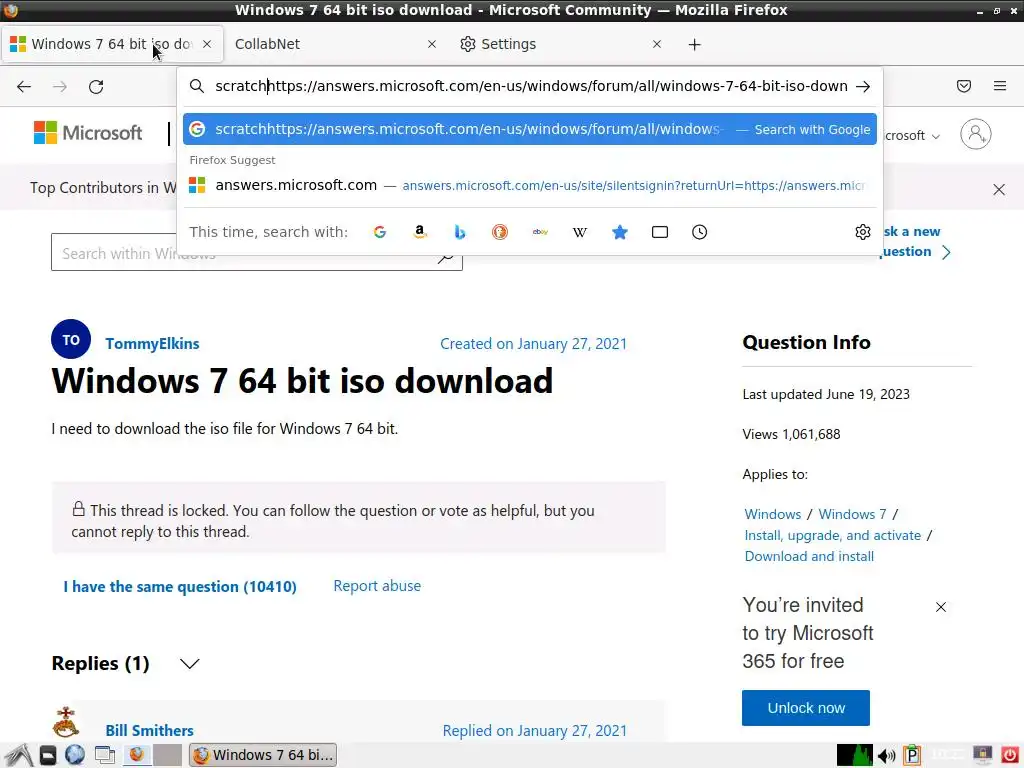Switch to the Settings tab
Image resolution: width=1024 pixels, height=768 pixels.
(x=560, y=44)
